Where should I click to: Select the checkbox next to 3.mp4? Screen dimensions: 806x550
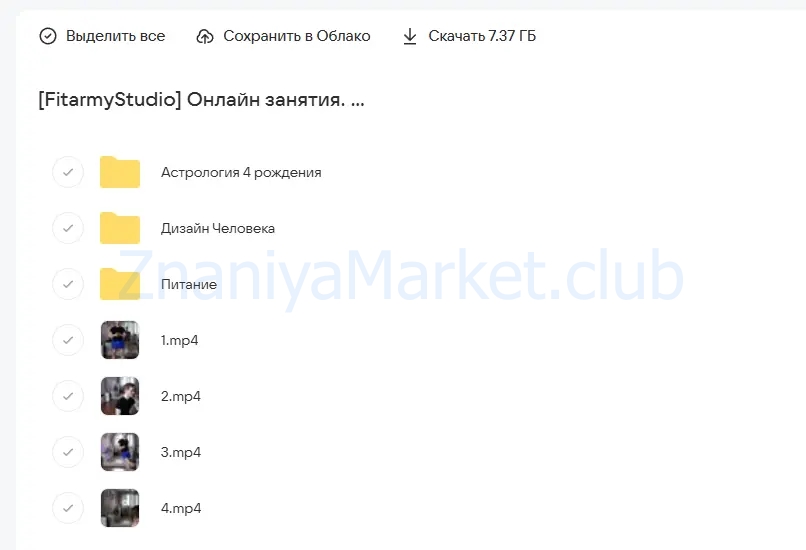click(68, 452)
